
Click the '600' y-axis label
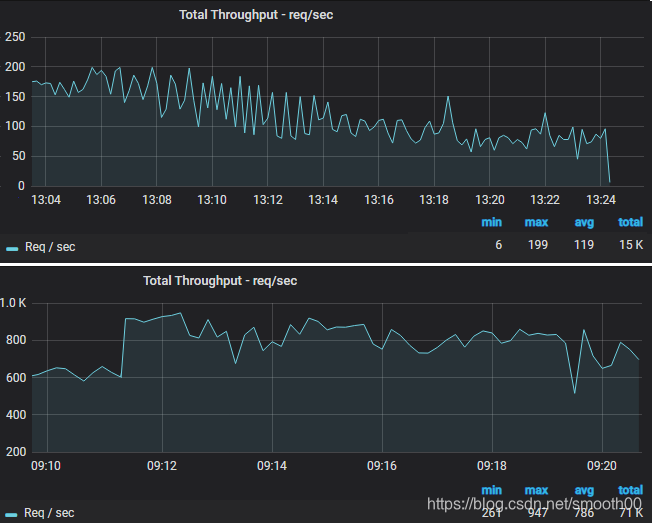16,378
